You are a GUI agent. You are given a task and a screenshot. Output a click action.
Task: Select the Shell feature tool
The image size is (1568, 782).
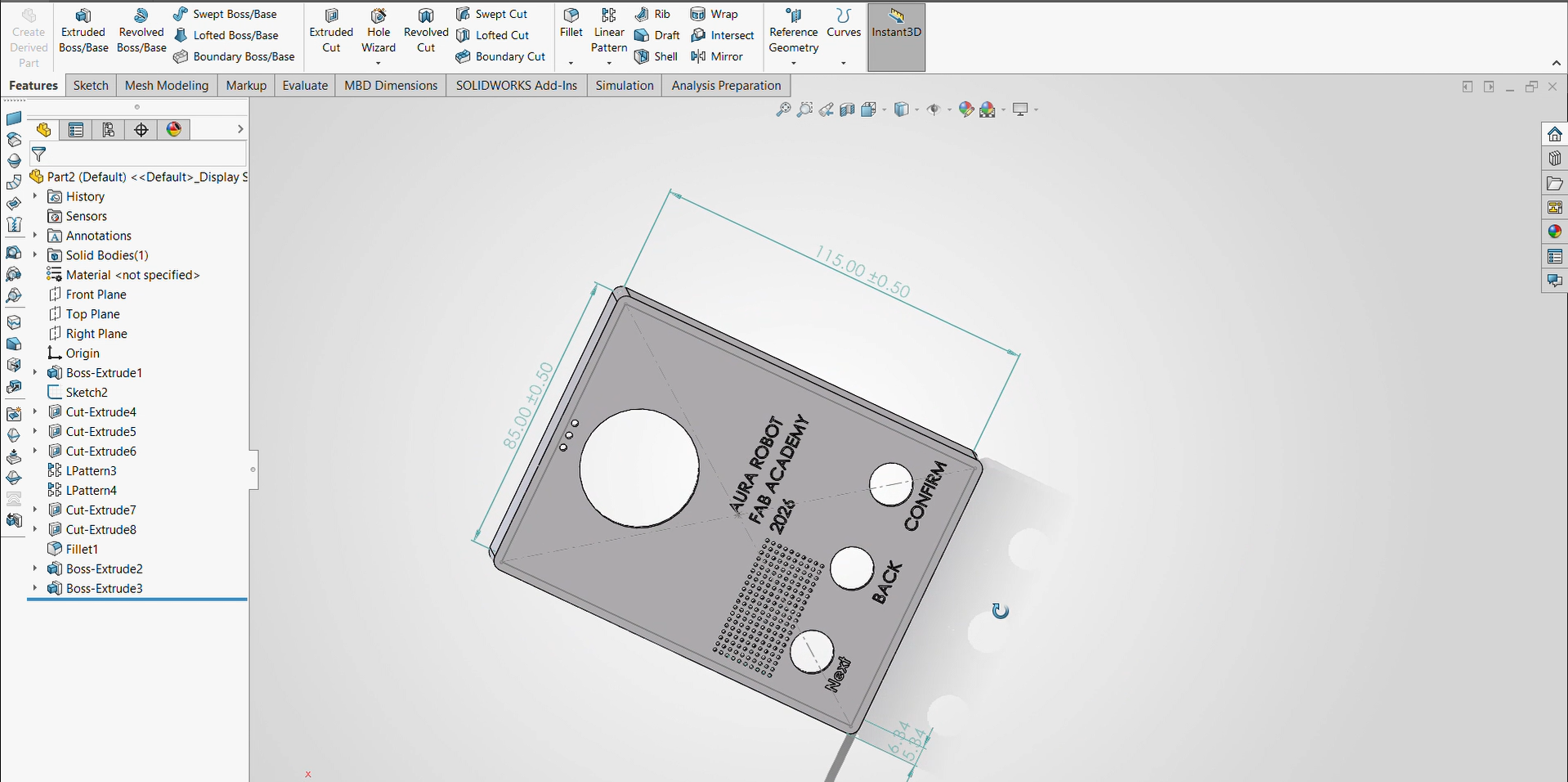[x=656, y=56]
